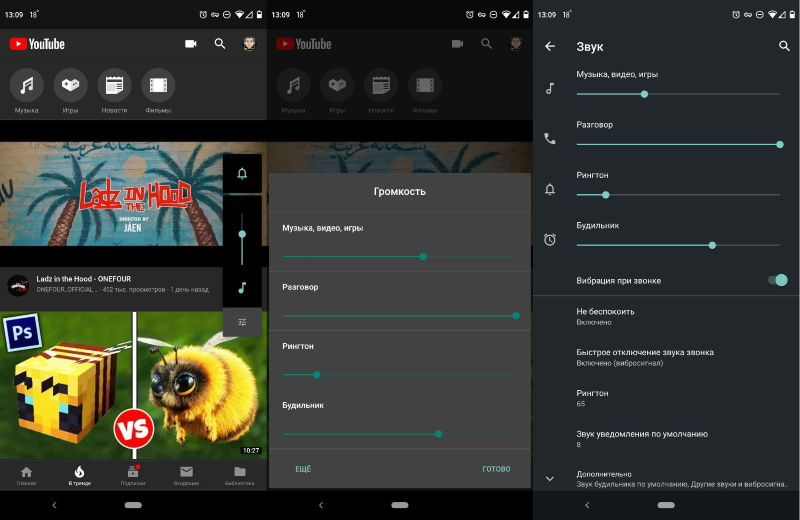Tap the media note icon in volume panel
The image size is (800, 520).
242,287
